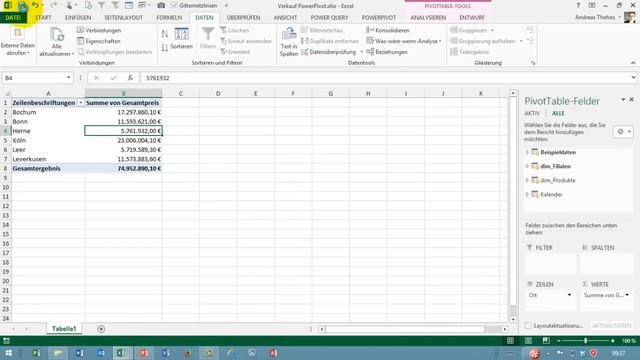Image resolution: width=640 pixels, height=360 pixels.
Task: Select Köln value 23.006.004,10 €
Action: [124, 140]
